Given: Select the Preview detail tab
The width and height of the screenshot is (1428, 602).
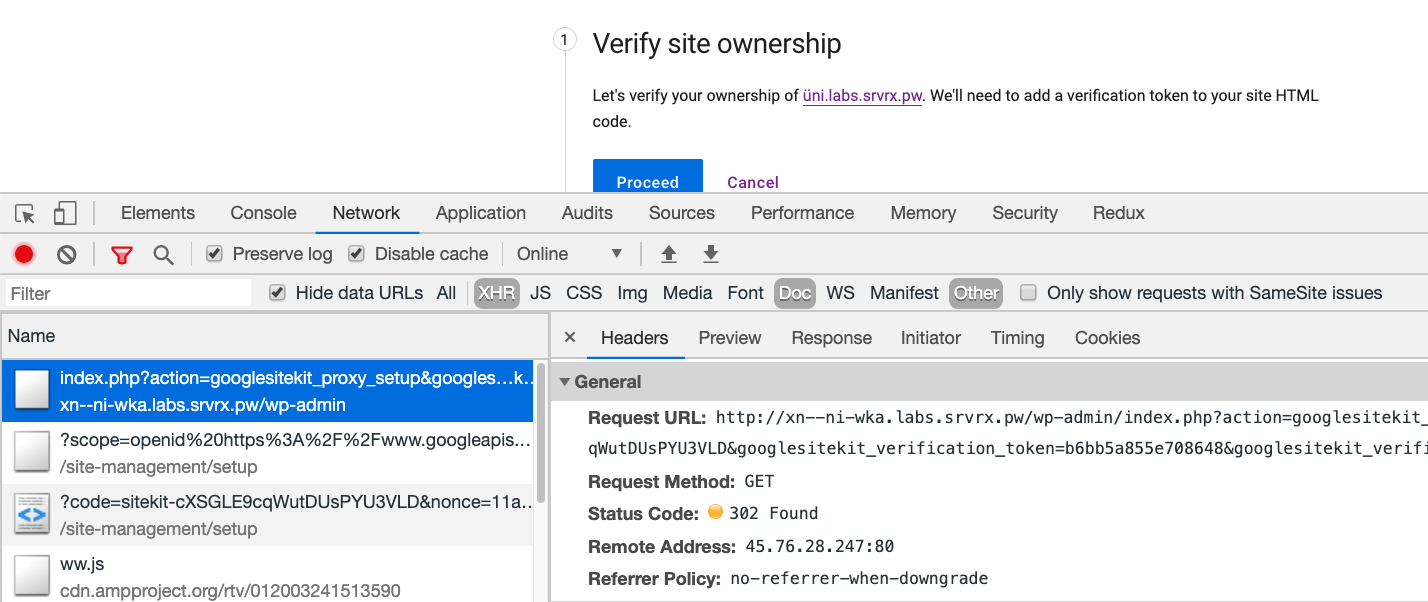Looking at the screenshot, I should pyautogui.click(x=730, y=338).
